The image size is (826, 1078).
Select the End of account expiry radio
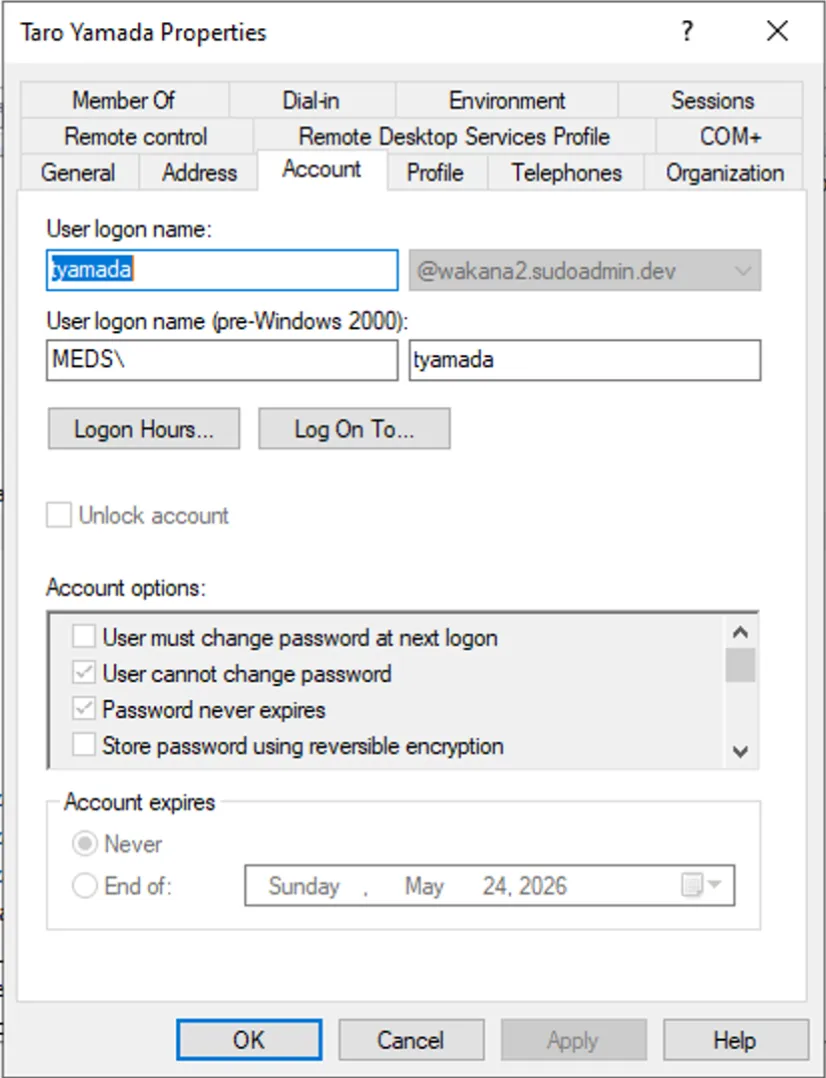point(87,885)
